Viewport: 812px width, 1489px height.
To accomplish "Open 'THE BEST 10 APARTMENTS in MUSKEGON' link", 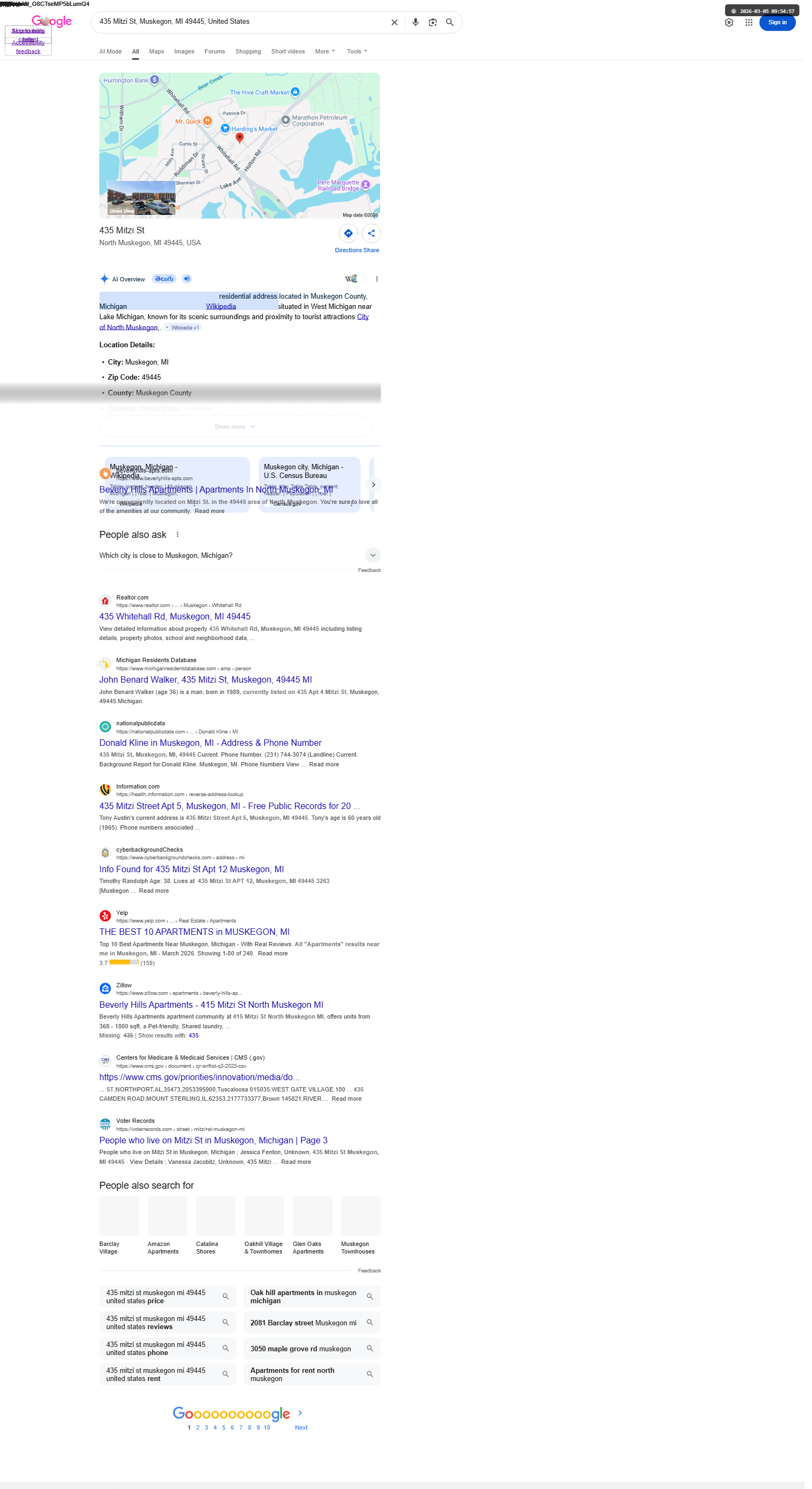I will (195, 932).
